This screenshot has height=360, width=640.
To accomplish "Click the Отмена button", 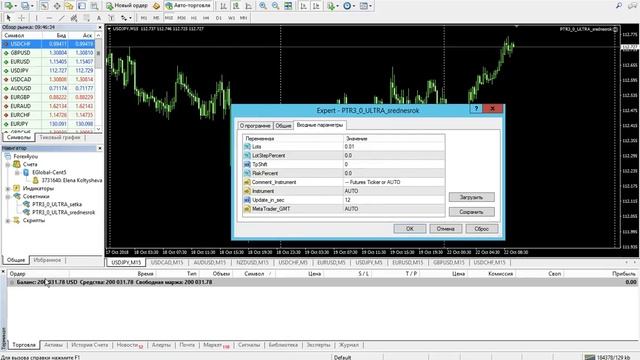I will pyautogui.click(x=445, y=229).
